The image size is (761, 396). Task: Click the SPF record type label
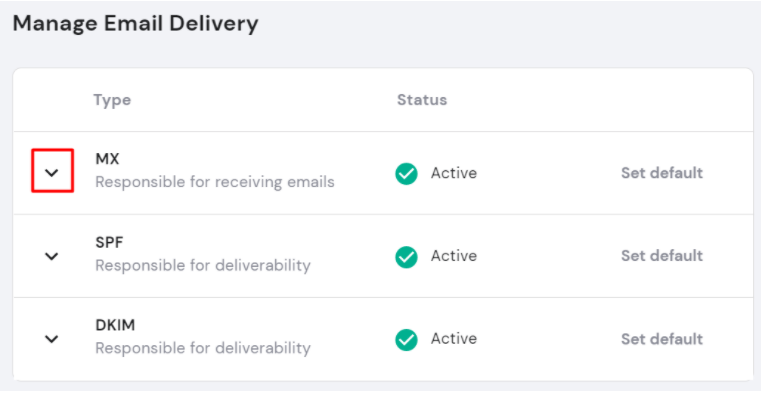click(x=109, y=242)
